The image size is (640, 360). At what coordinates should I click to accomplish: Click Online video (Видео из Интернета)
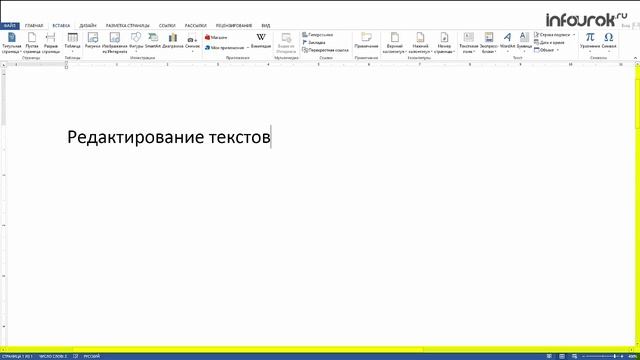point(286,43)
